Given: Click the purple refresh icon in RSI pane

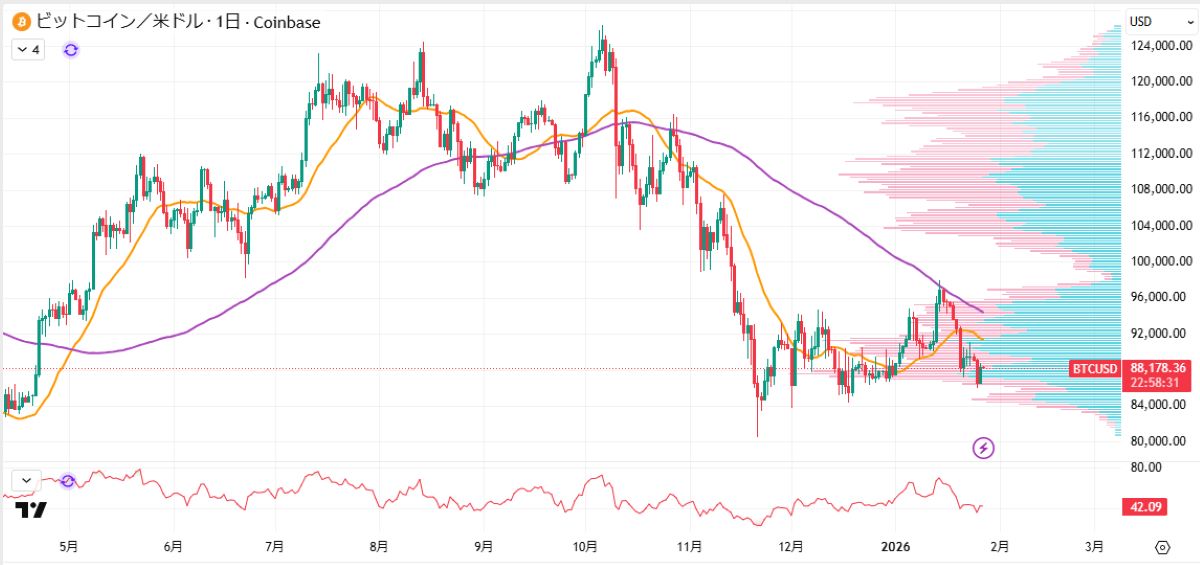Looking at the screenshot, I should coord(68,481).
